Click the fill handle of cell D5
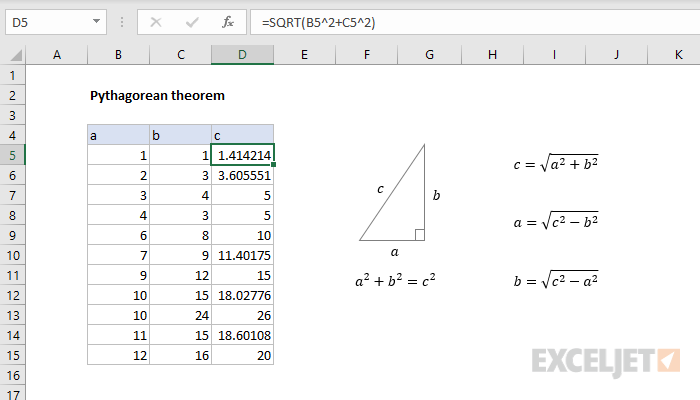 coord(273,164)
